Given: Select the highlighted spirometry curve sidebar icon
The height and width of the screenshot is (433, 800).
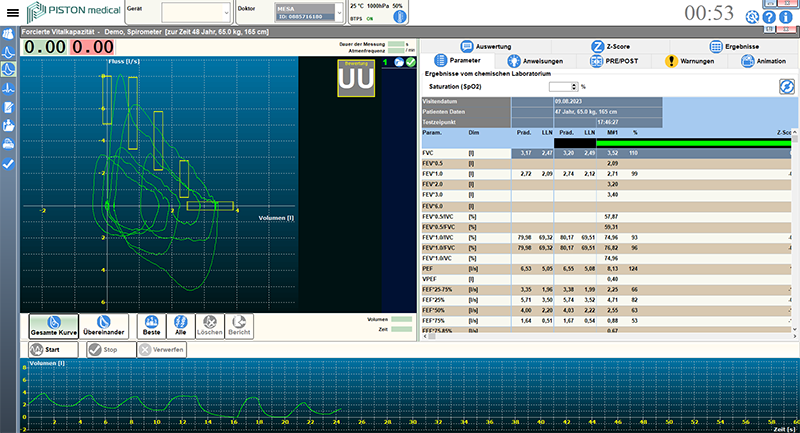Looking at the screenshot, I should coord(8,70).
